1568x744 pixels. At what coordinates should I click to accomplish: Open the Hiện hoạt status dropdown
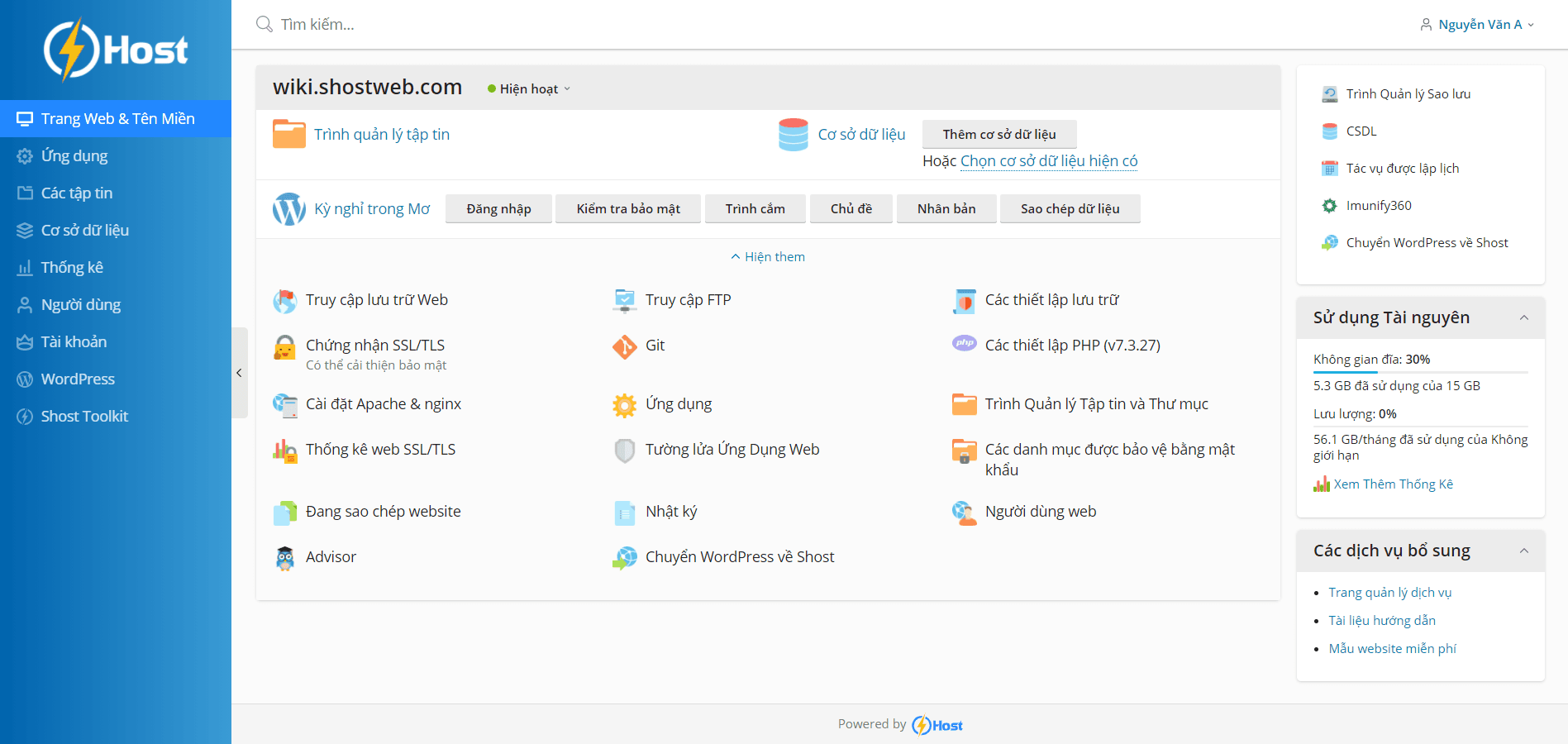(529, 89)
